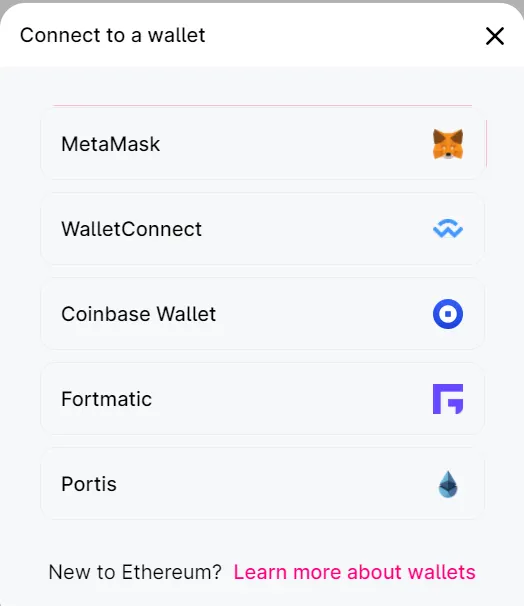
Task: Choose the MetaMask wallet option
Action: (x=262, y=144)
